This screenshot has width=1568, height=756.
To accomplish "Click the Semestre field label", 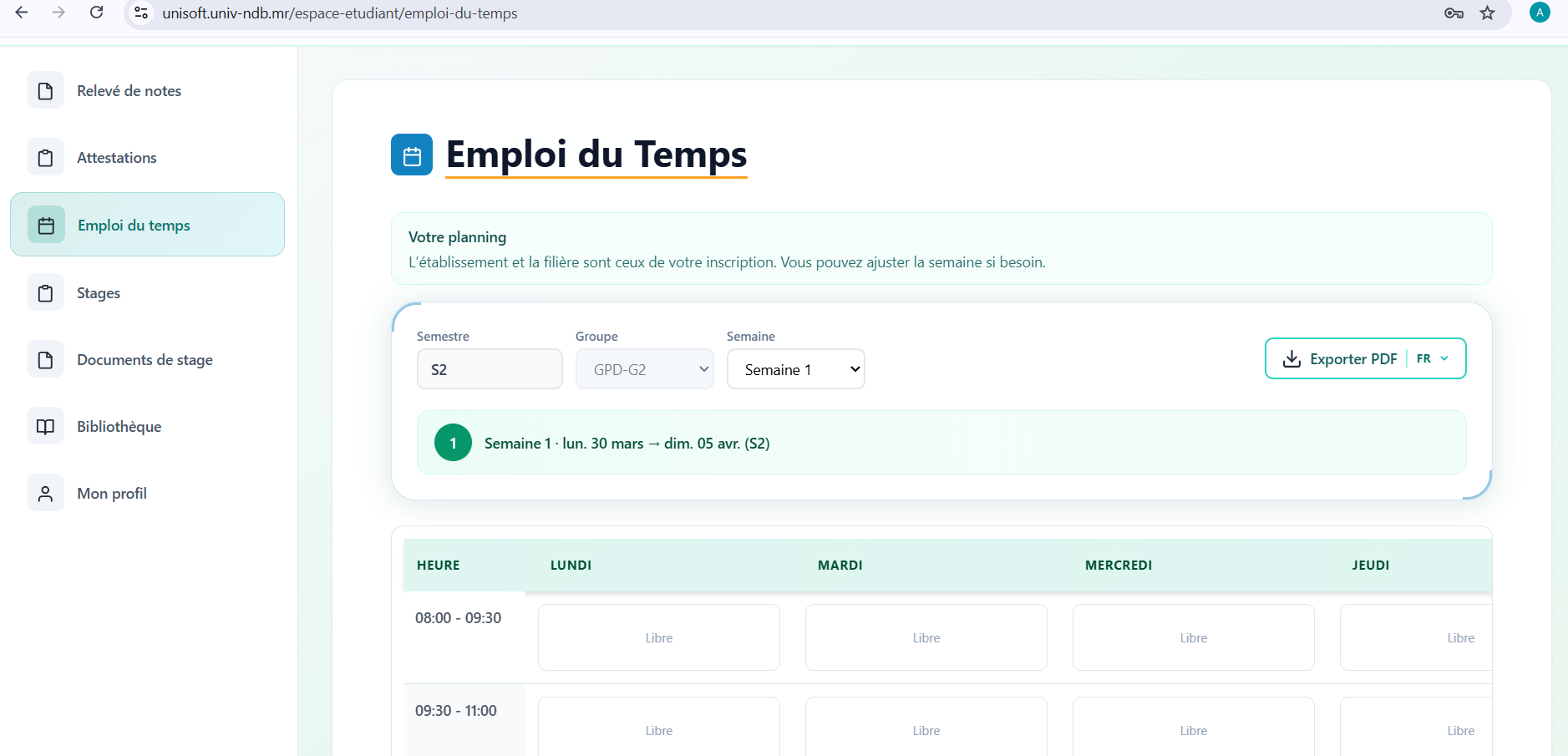I will [443, 336].
